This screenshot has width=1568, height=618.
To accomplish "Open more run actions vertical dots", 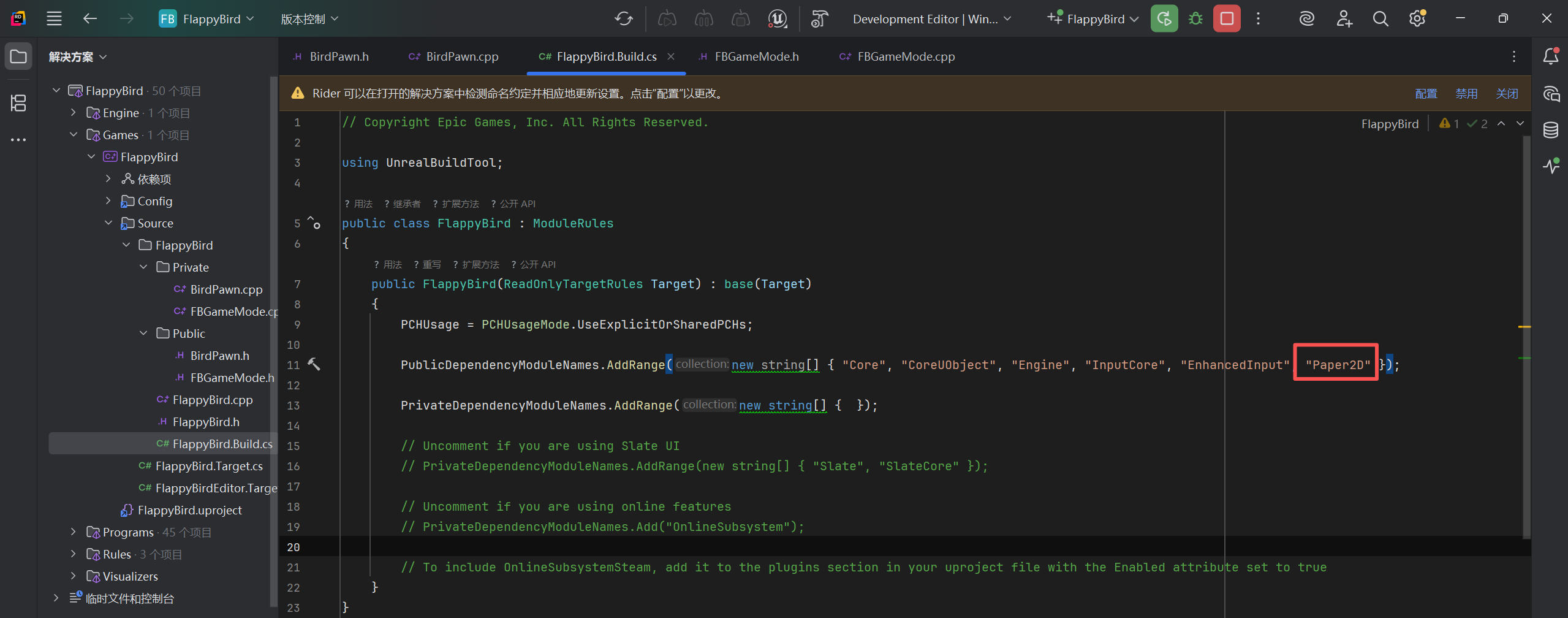I will pyautogui.click(x=1258, y=18).
